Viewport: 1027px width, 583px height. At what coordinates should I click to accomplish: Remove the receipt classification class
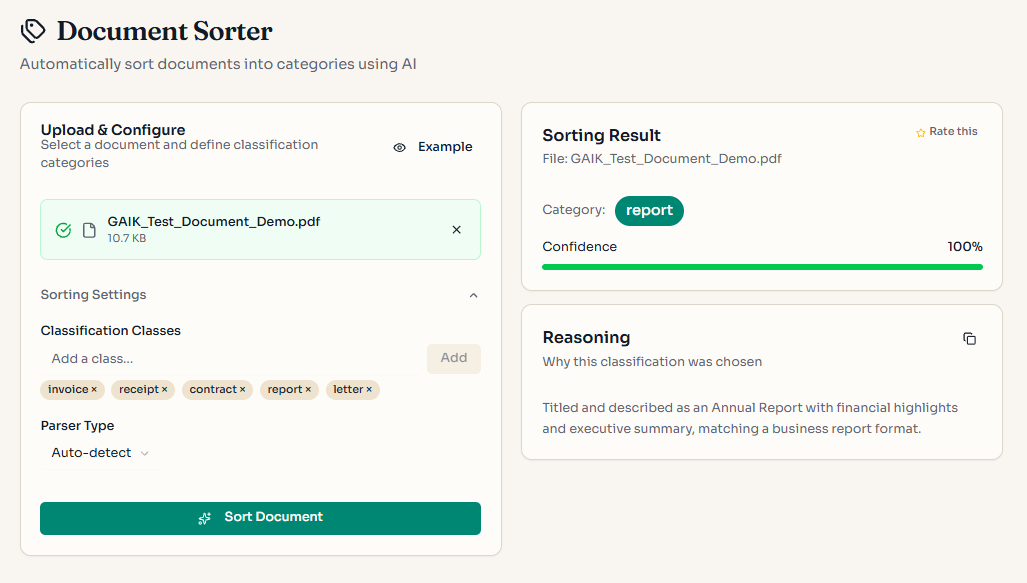(164, 390)
